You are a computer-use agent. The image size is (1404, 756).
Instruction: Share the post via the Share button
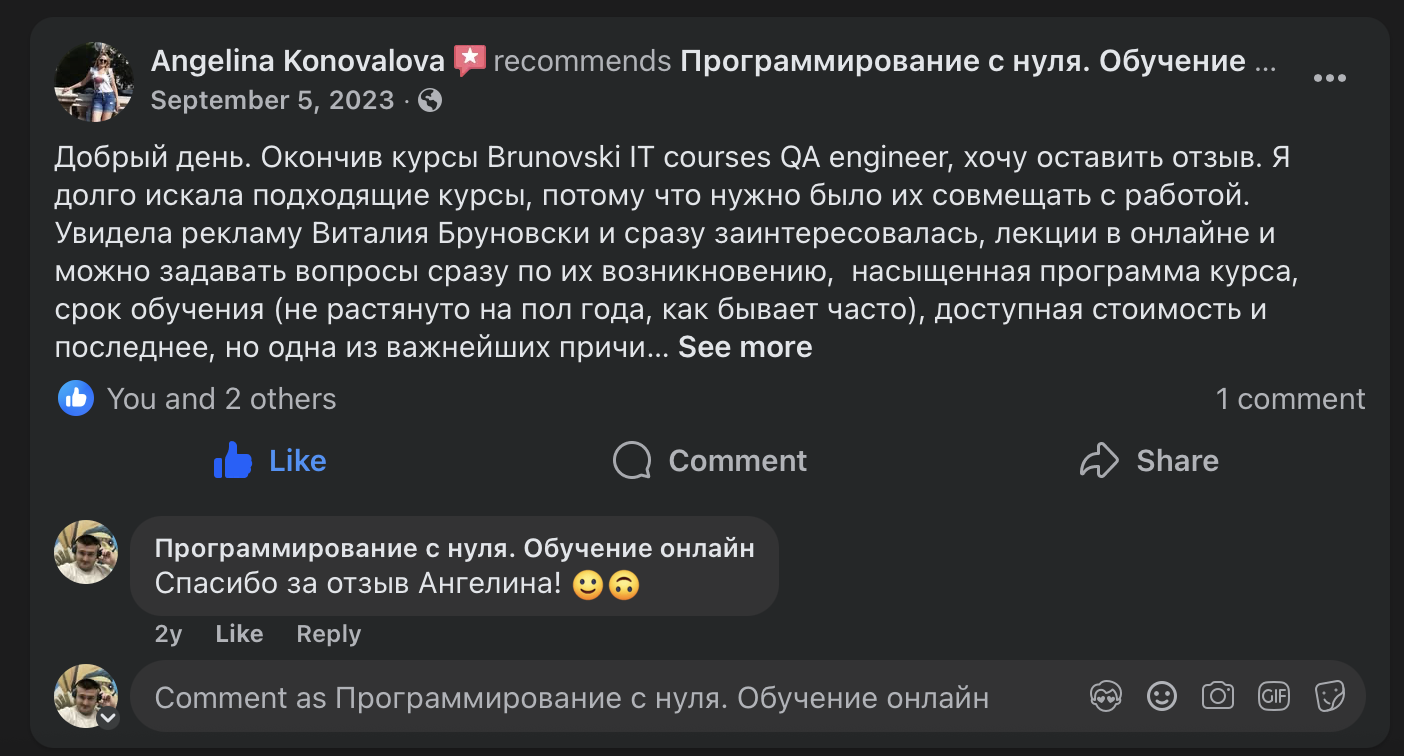tap(1148, 460)
